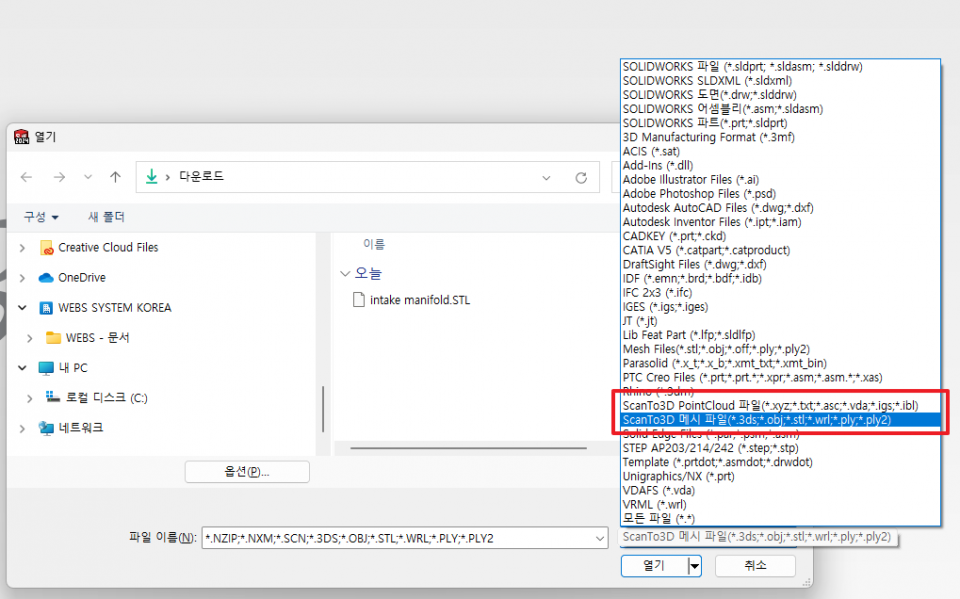
Task: Select the WEBS - 문서 folder icon
Action: point(54,337)
